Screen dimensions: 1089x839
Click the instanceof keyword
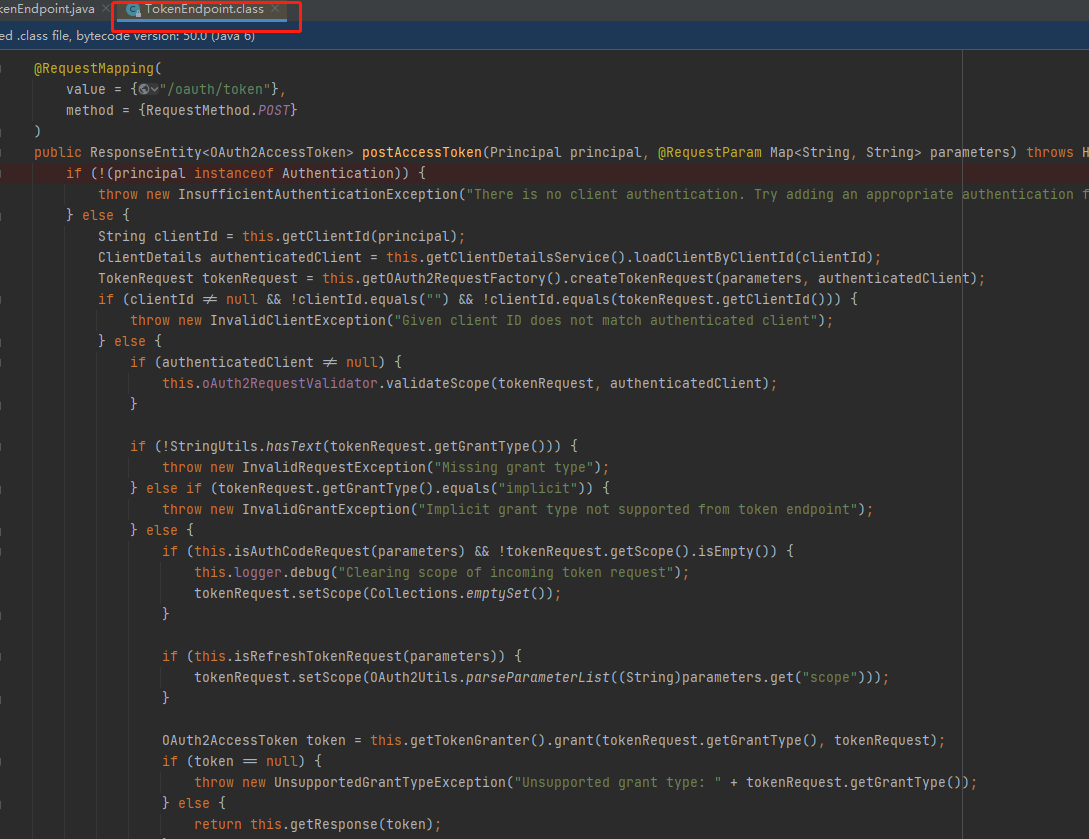[233, 173]
